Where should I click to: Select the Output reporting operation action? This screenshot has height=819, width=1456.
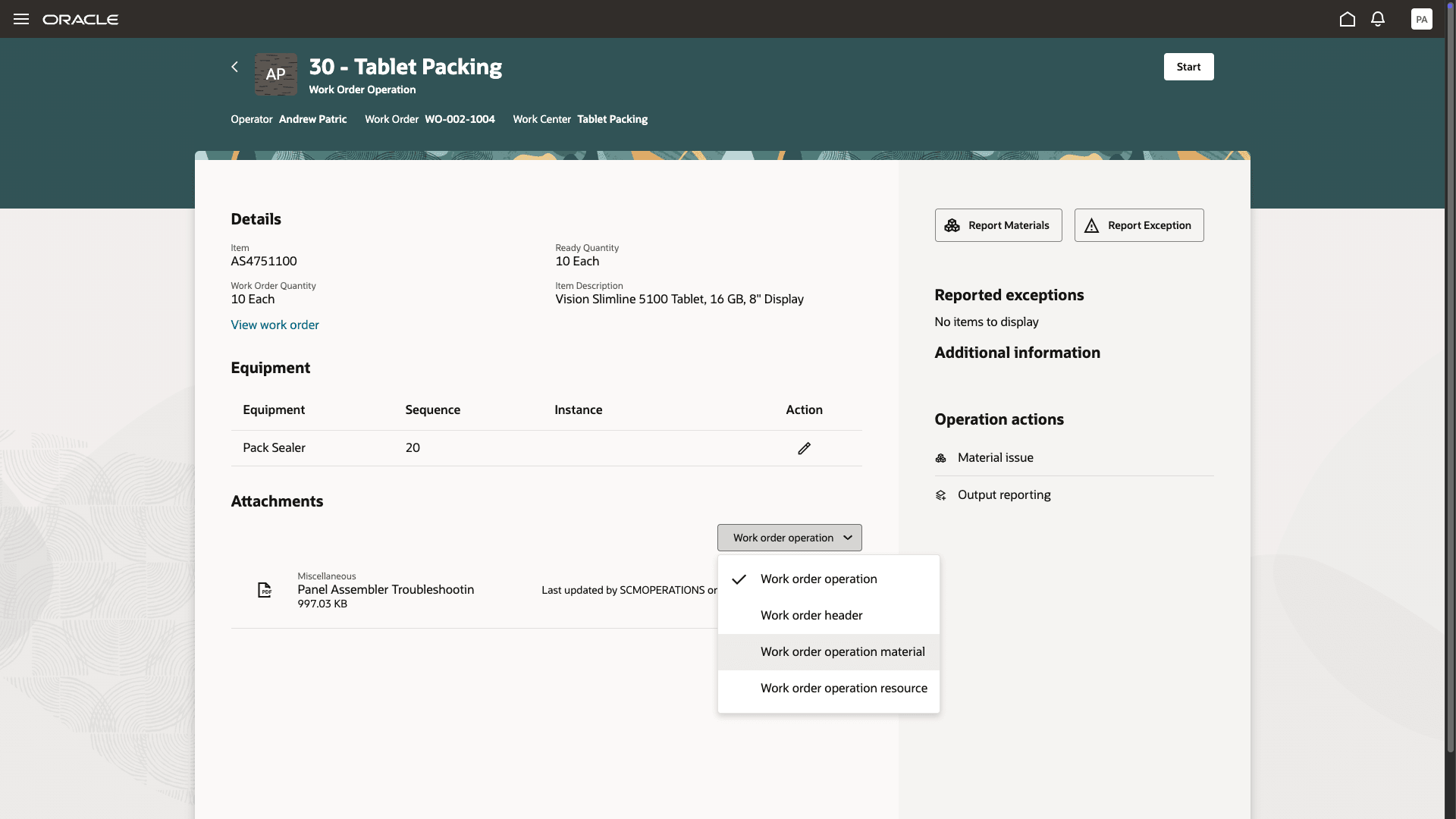pos(1004,494)
